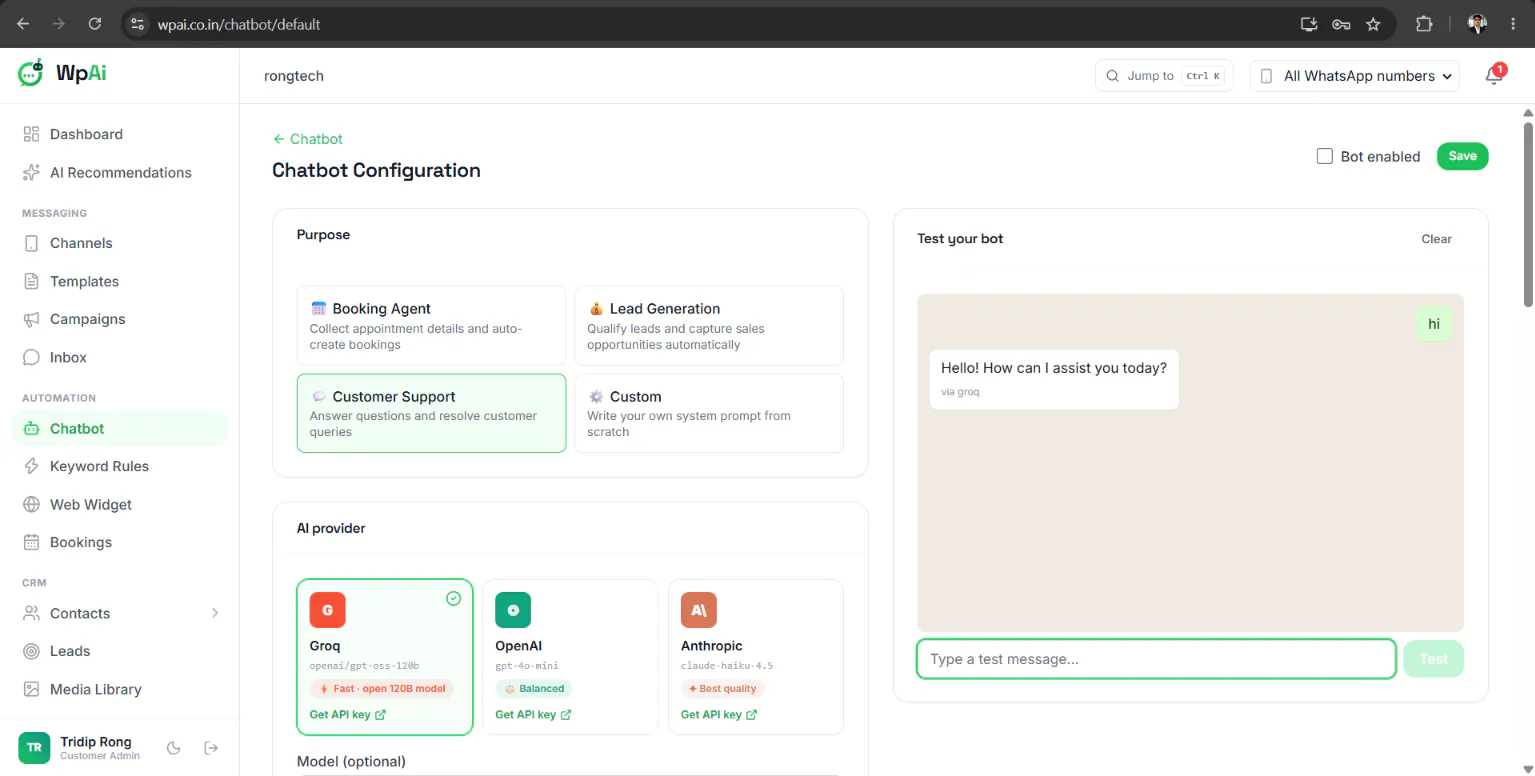The width and height of the screenshot is (1535, 776).
Task: Open the notifications bell
Action: (x=1494, y=76)
